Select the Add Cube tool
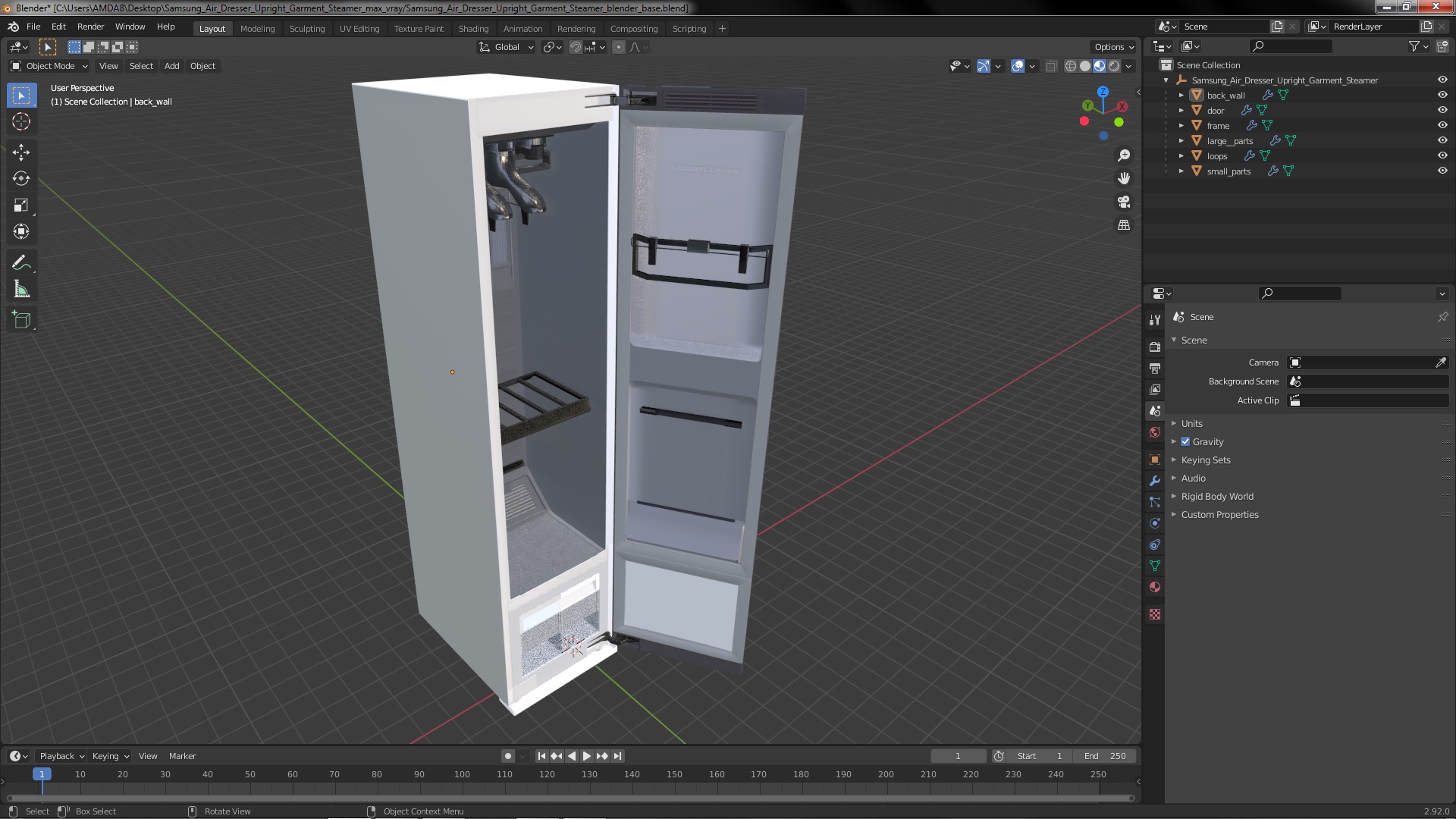The height and width of the screenshot is (819, 1456). pyautogui.click(x=21, y=319)
